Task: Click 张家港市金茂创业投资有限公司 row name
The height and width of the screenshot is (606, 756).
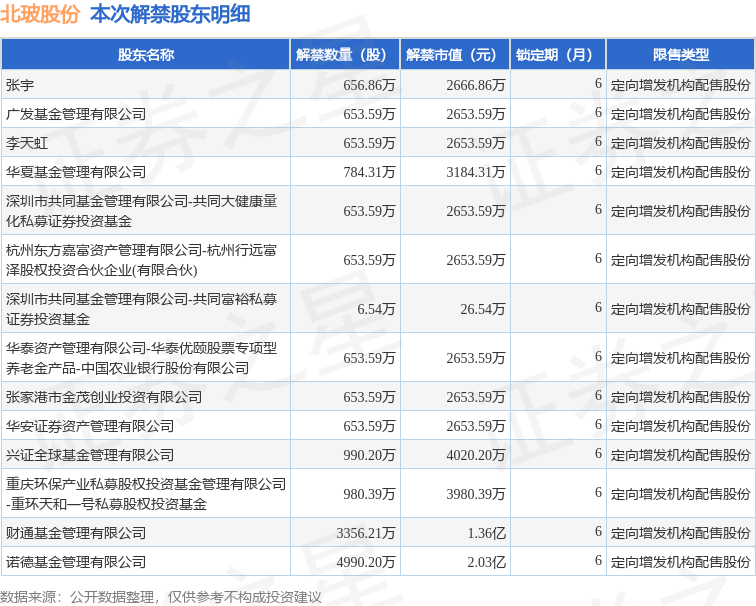Action: [104, 397]
